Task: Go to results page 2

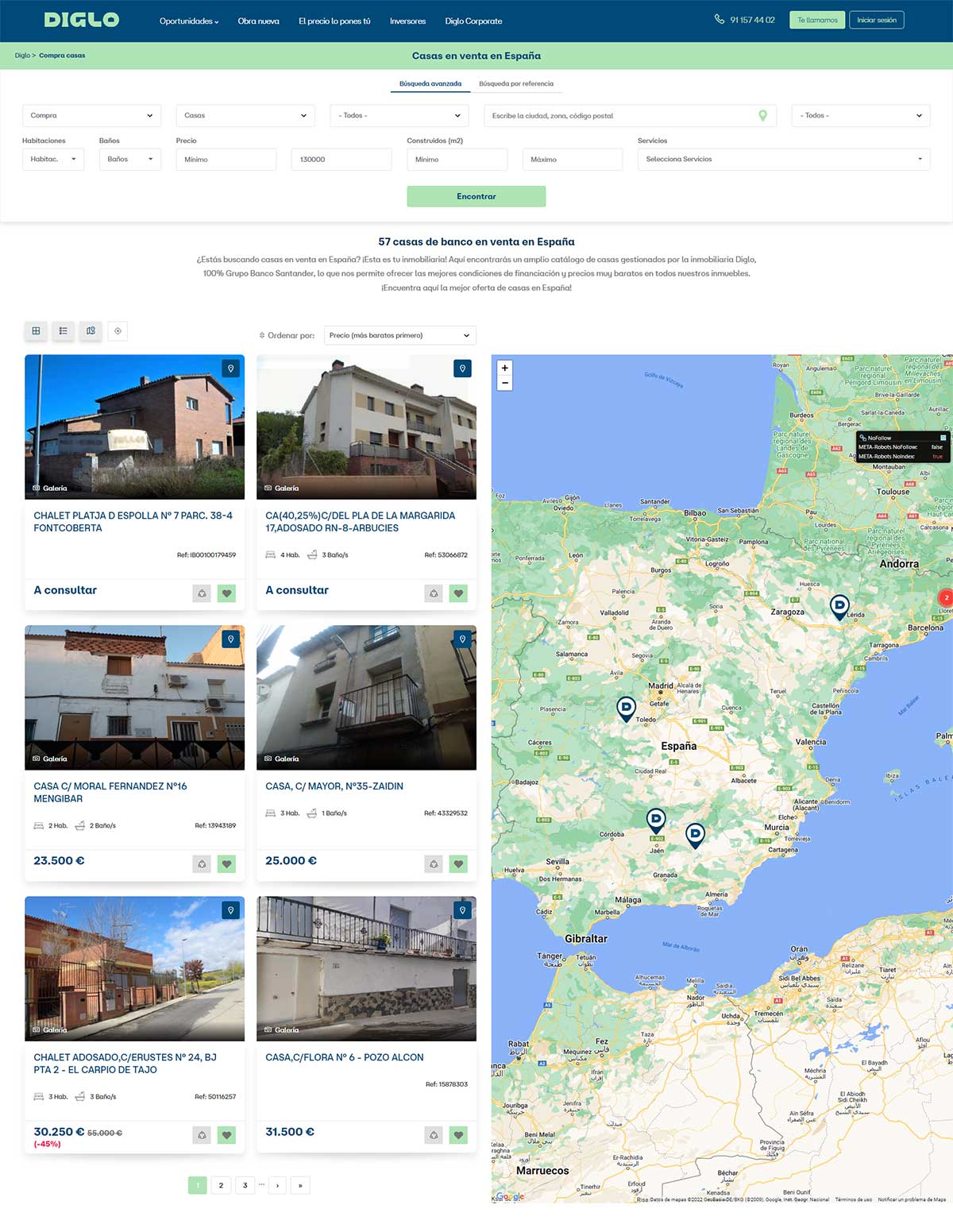Action: [221, 1186]
